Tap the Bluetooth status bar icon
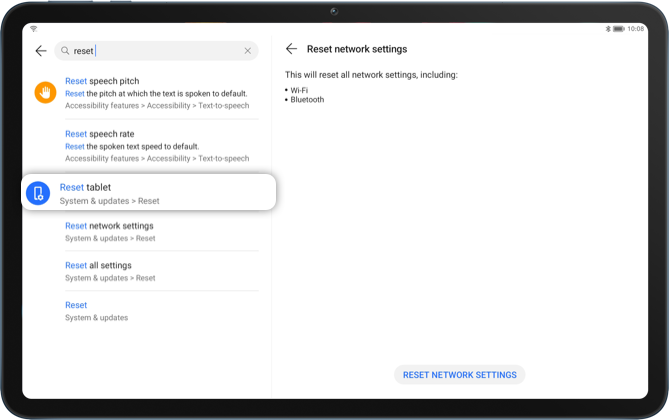This screenshot has width=669, height=420. [607, 29]
